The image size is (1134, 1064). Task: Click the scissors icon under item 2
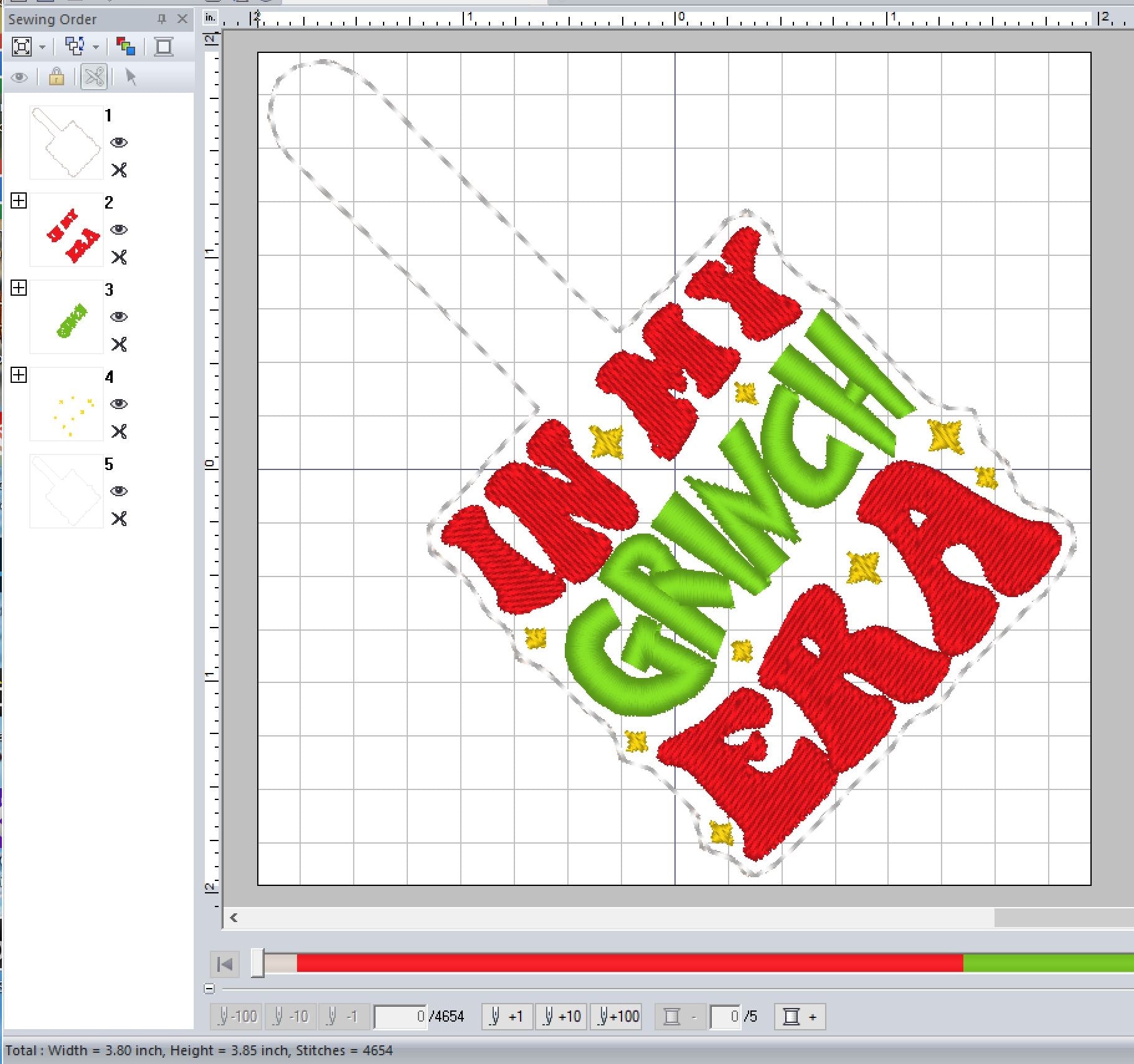click(119, 257)
